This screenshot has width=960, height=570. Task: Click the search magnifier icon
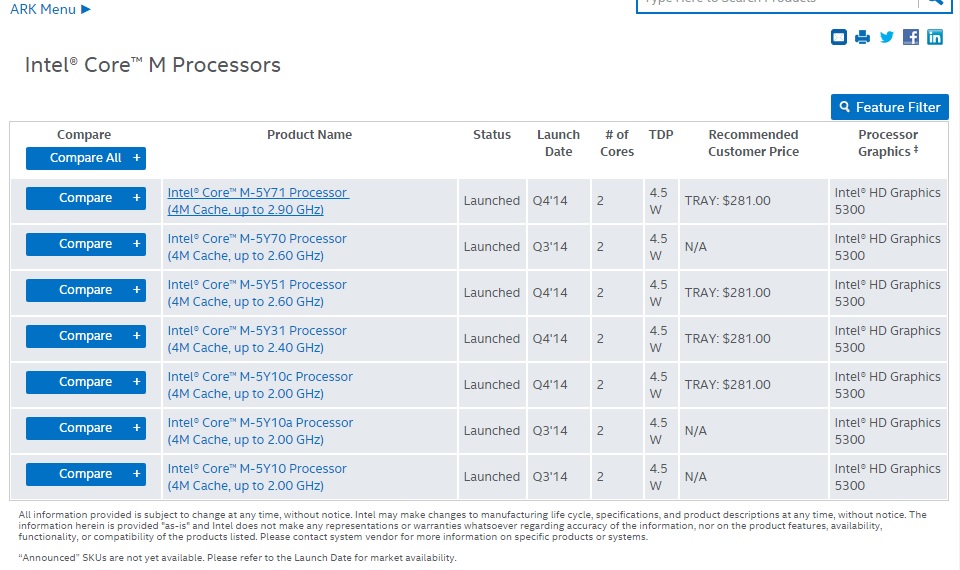click(934, 2)
